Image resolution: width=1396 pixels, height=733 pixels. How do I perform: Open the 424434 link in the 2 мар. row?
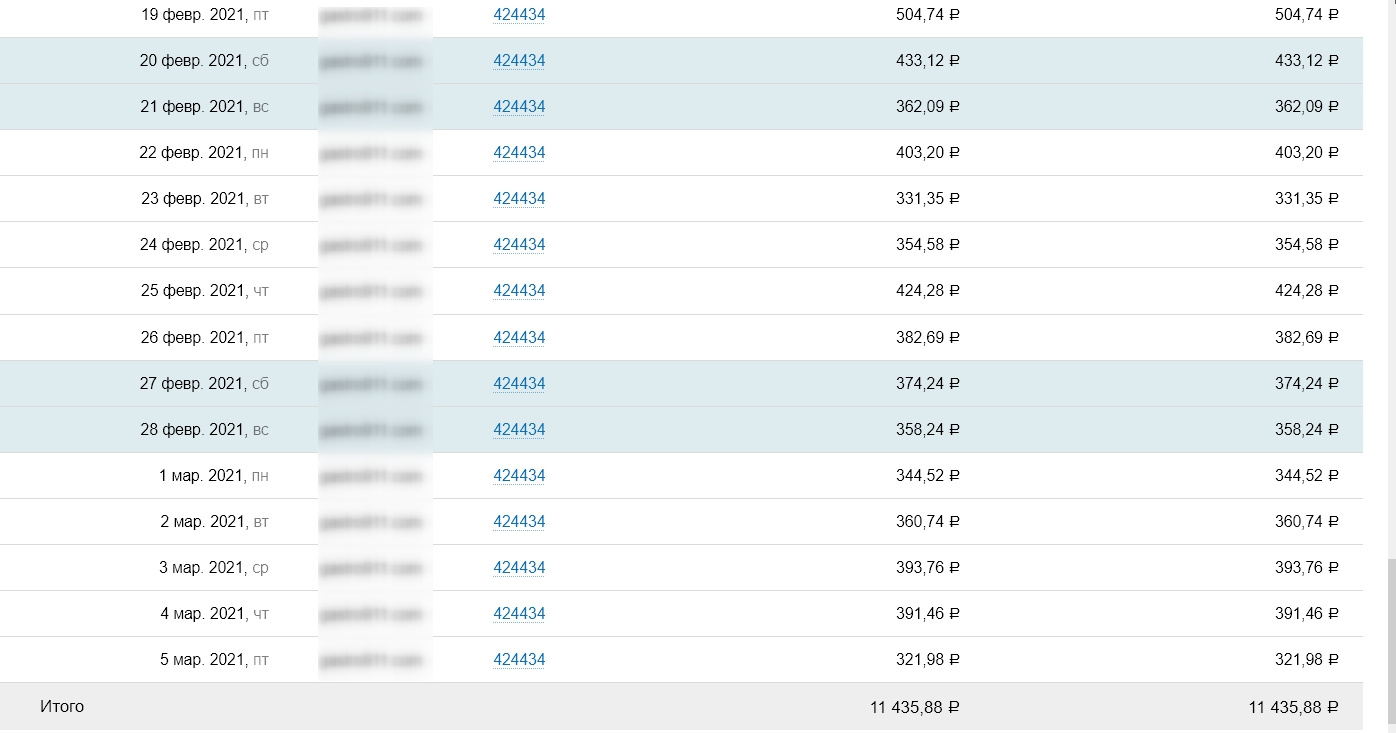pyautogui.click(x=519, y=522)
